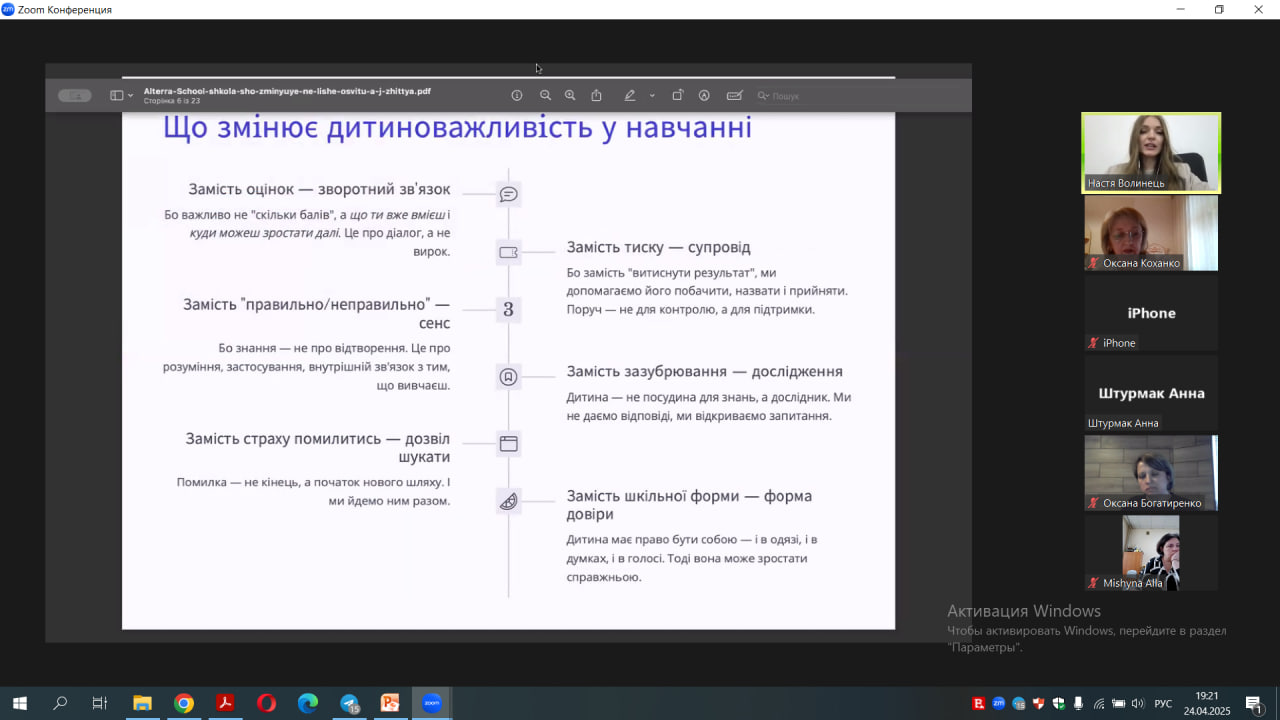Open PowerPoint from taskbar
The width and height of the screenshot is (1280, 720).
pyautogui.click(x=390, y=703)
